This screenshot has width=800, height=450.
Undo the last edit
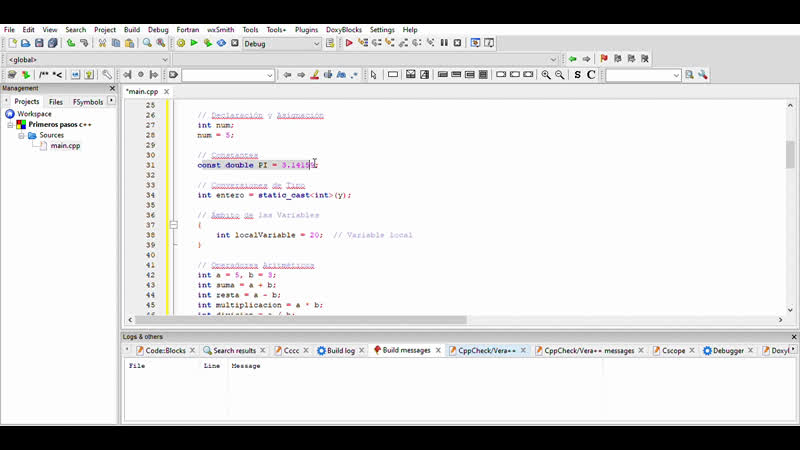click(x=71, y=43)
